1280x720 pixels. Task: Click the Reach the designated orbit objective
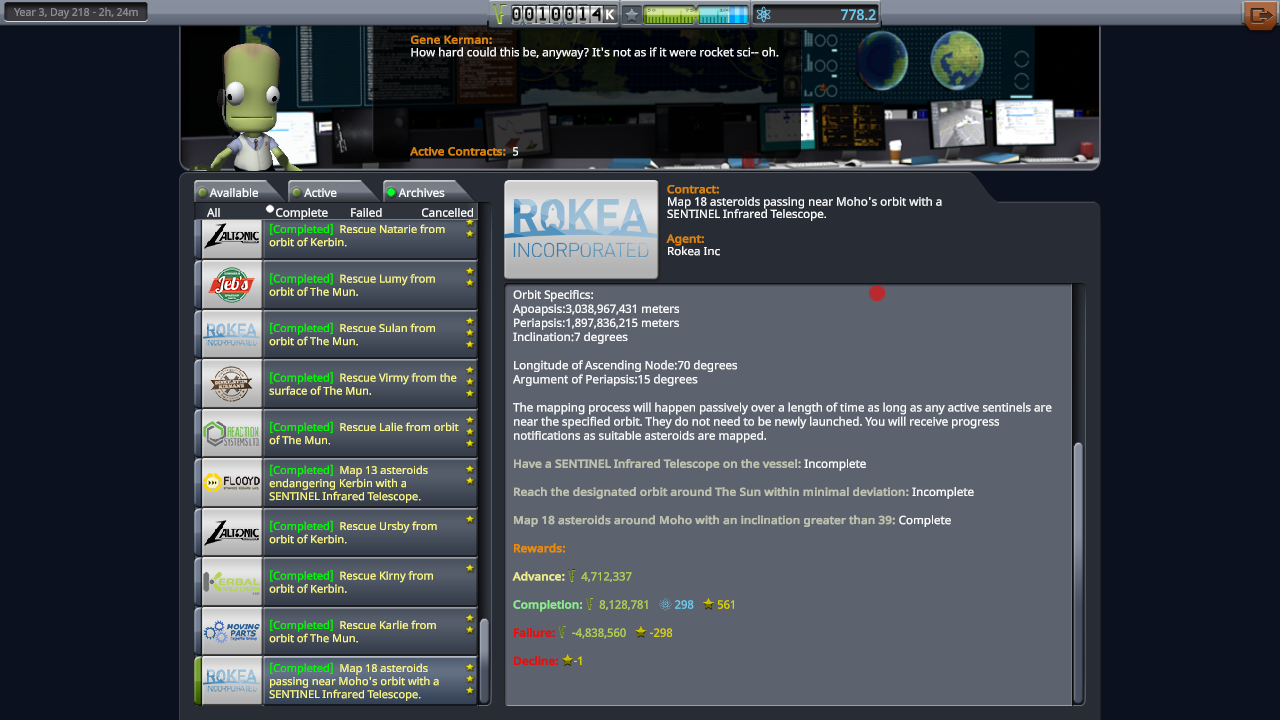pos(743,492)
